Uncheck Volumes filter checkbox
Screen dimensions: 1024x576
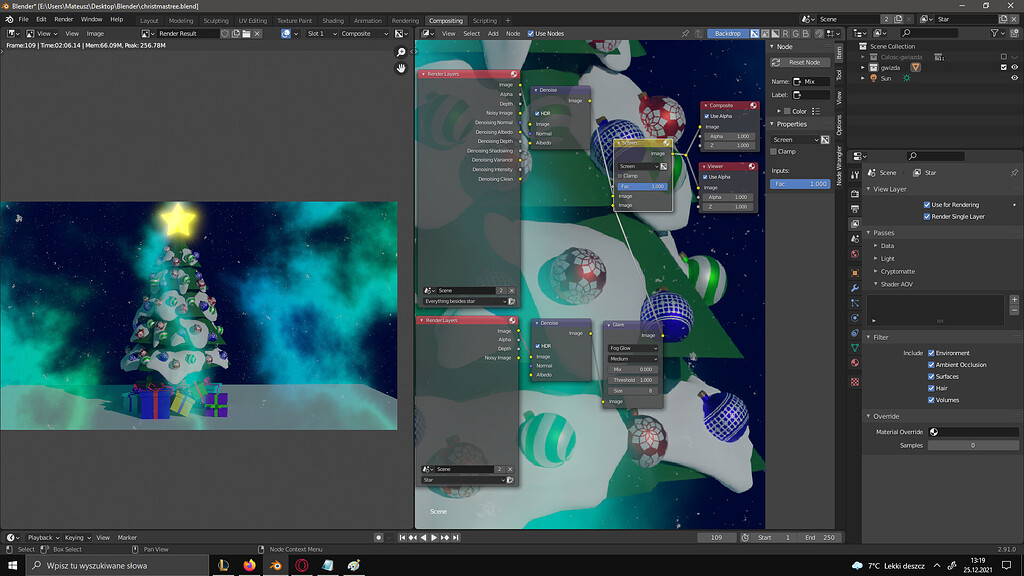click(x=931, y=400)
